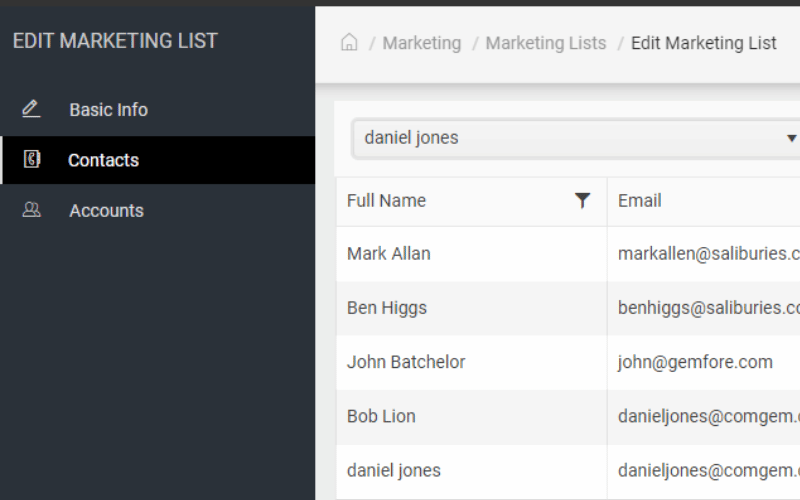
Task: Click the John Batchelor name cell
Action: point(406,362)
